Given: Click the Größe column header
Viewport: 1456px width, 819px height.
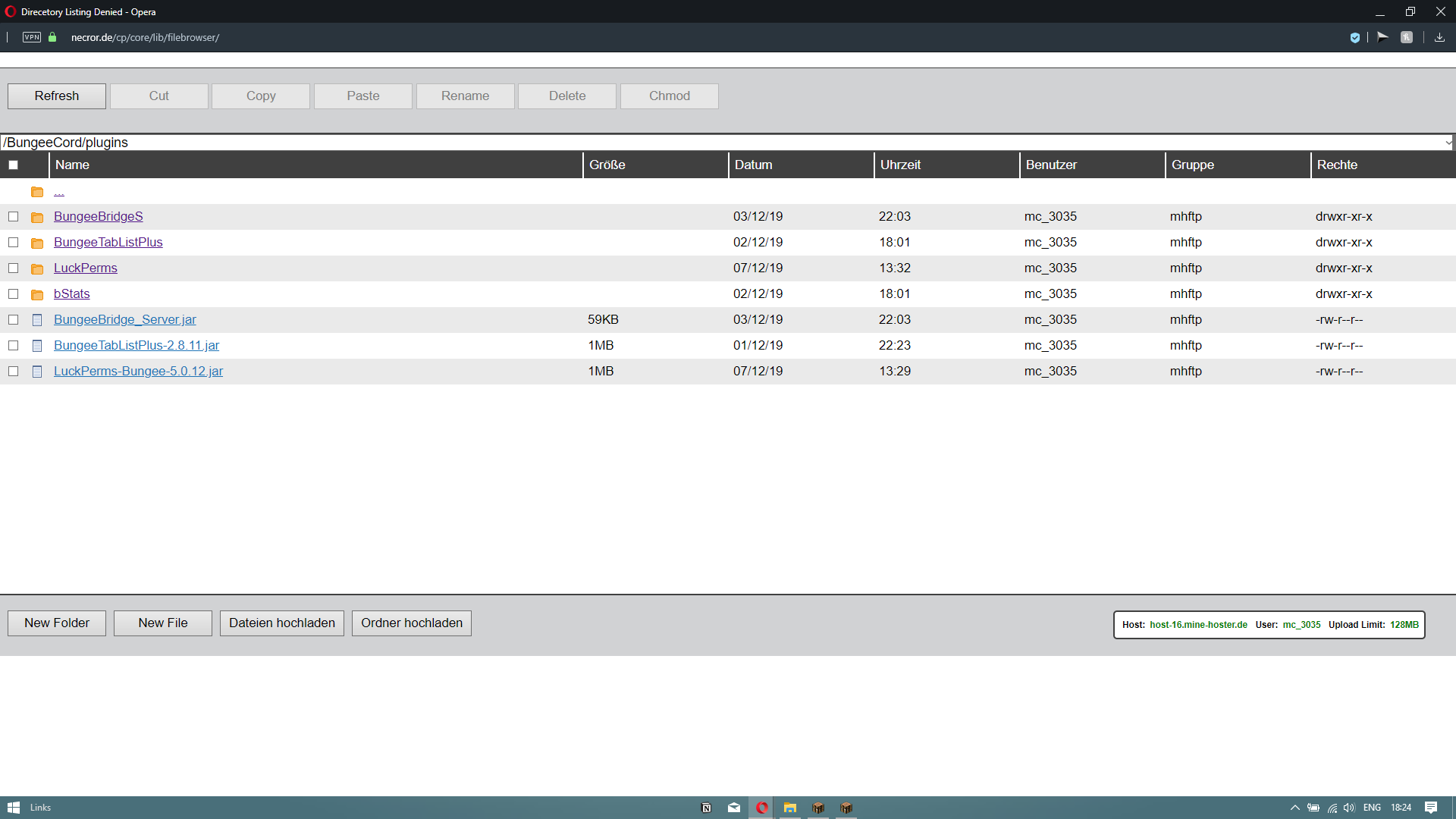Looking at the screenshot, I should tap(607, 165).
